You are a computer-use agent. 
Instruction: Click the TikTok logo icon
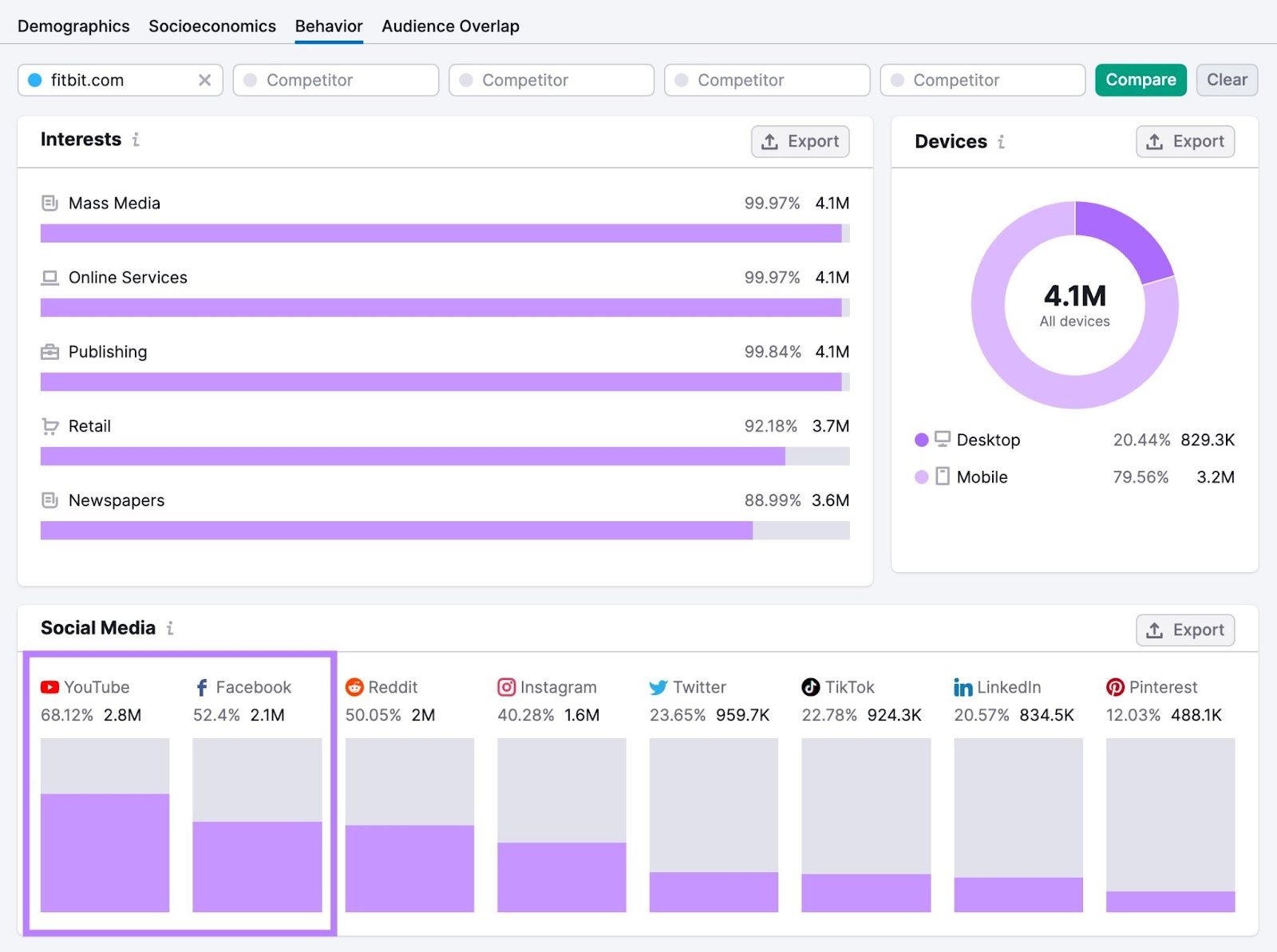coord(811,687)
